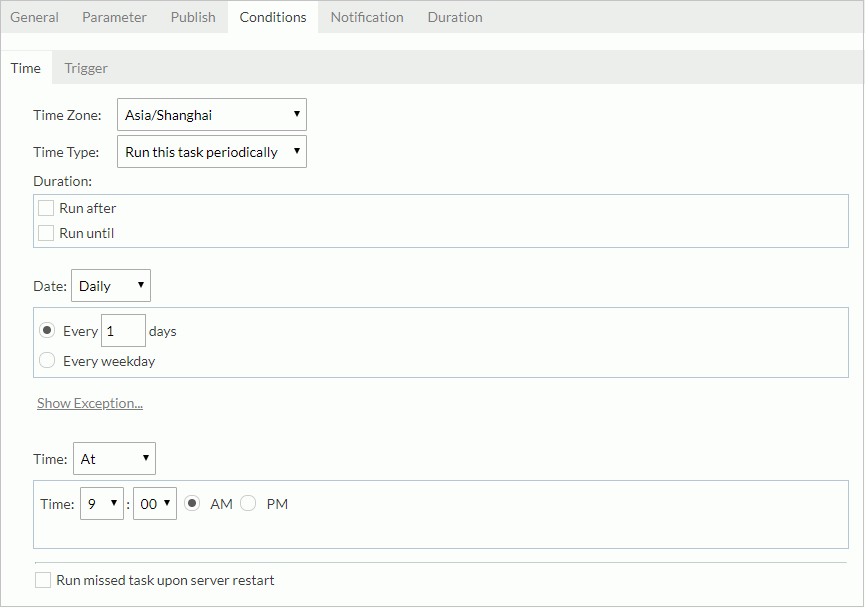Check Run missed task upon server restart
This screenshot has height=608, width=865.
[x=42, y=579]
